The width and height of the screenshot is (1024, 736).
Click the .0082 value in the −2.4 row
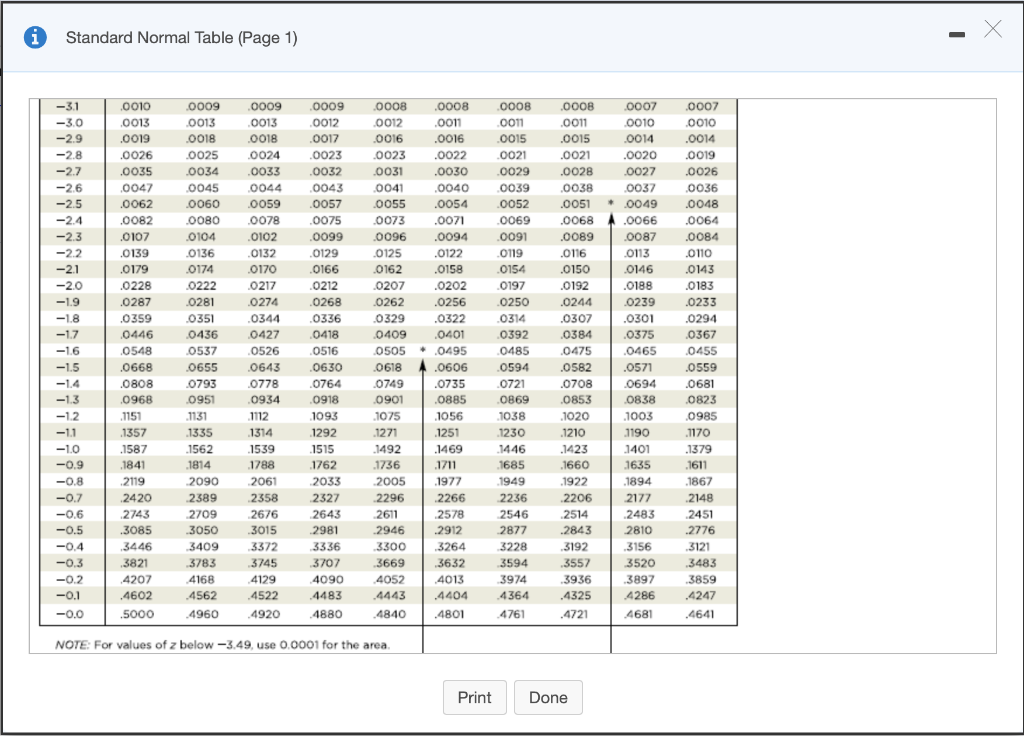(136, 221)
